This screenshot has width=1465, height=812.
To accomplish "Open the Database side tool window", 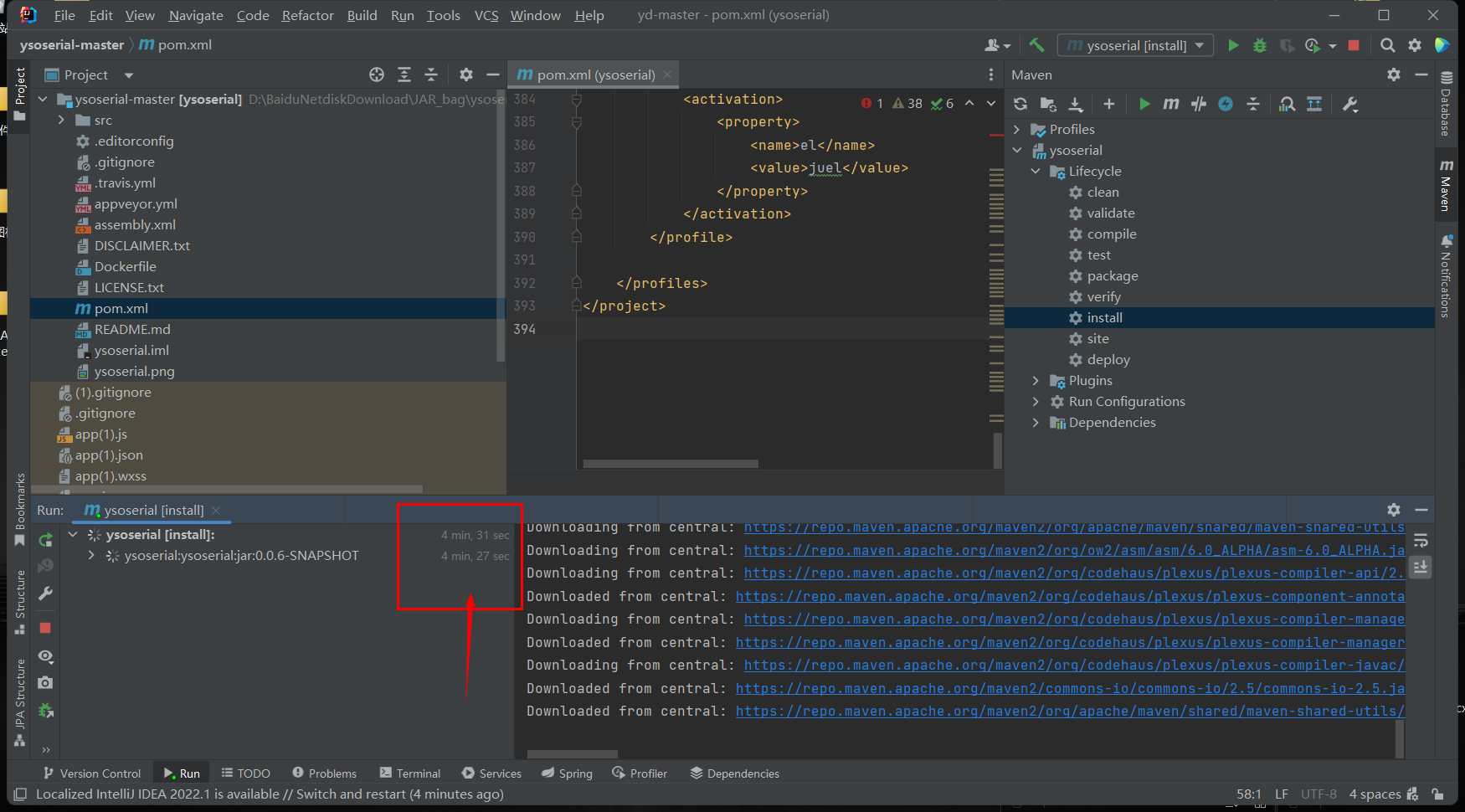I will 1446,104.
